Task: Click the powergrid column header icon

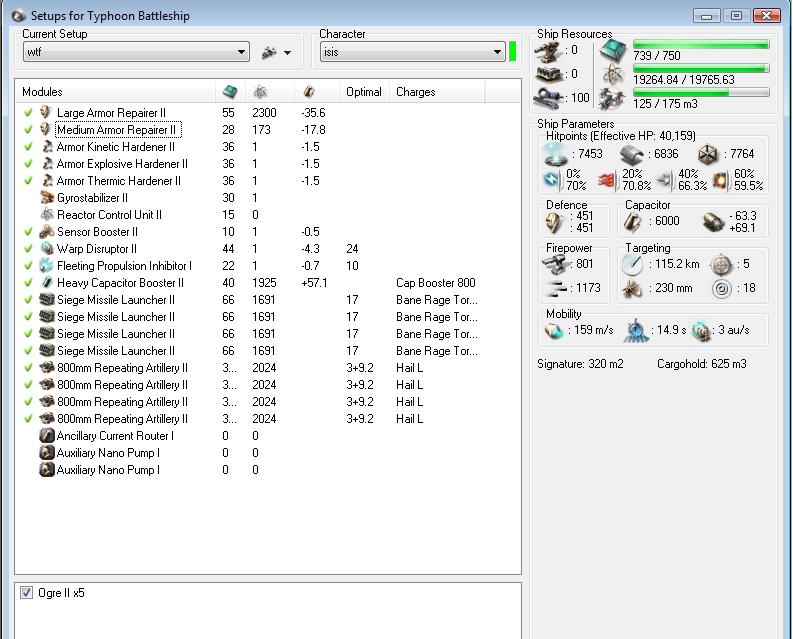Action: [x=260, y=92]
